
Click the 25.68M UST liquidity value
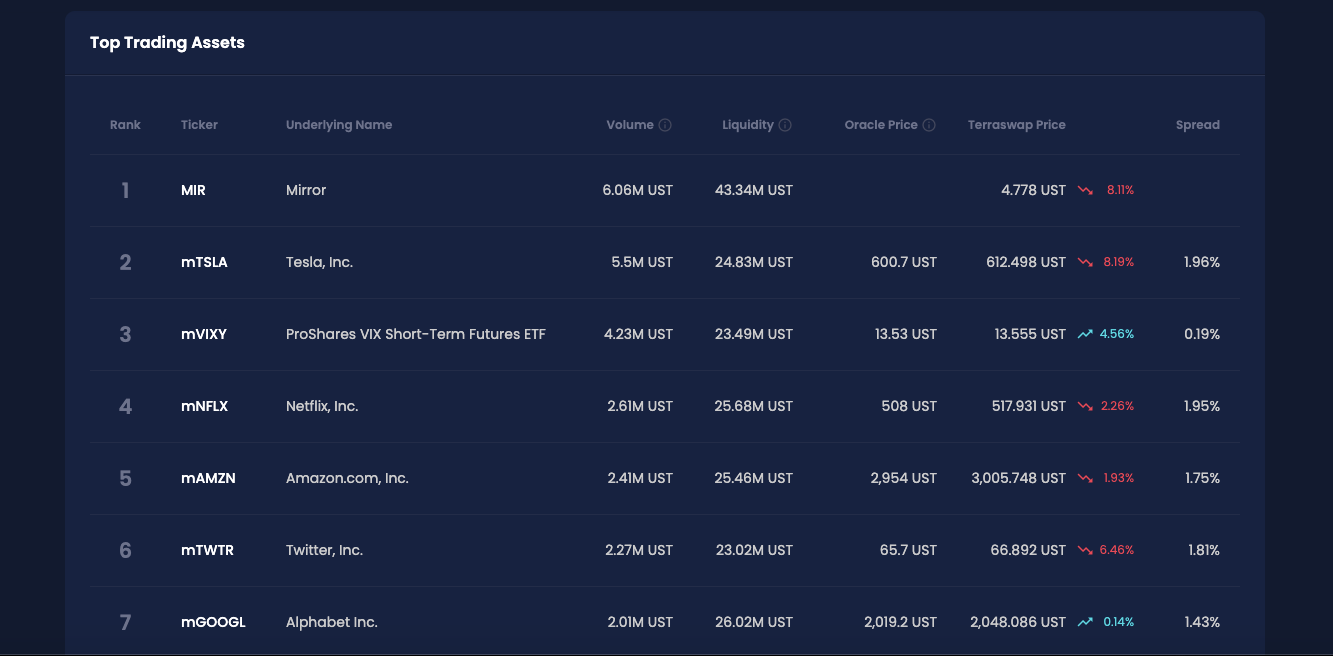754,406
